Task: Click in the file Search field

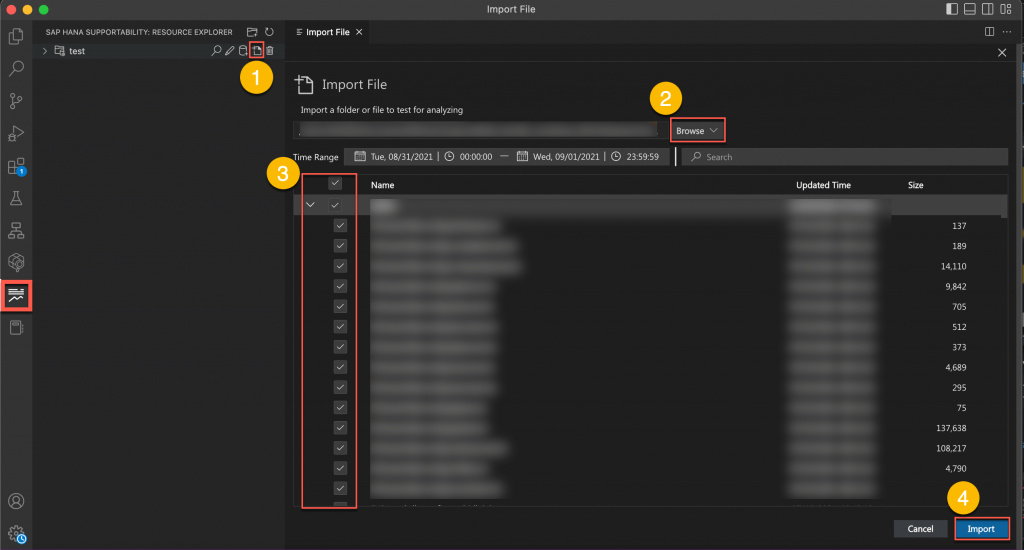Action: pos(844,157)
